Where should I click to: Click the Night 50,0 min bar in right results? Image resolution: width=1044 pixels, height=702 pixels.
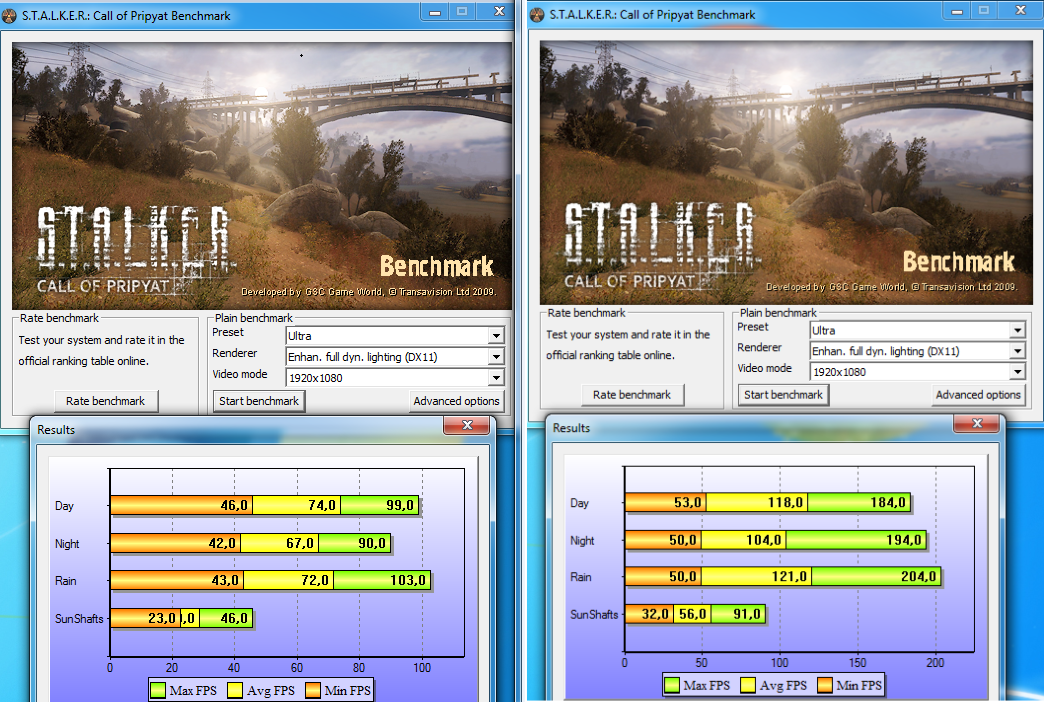point(663,539)
